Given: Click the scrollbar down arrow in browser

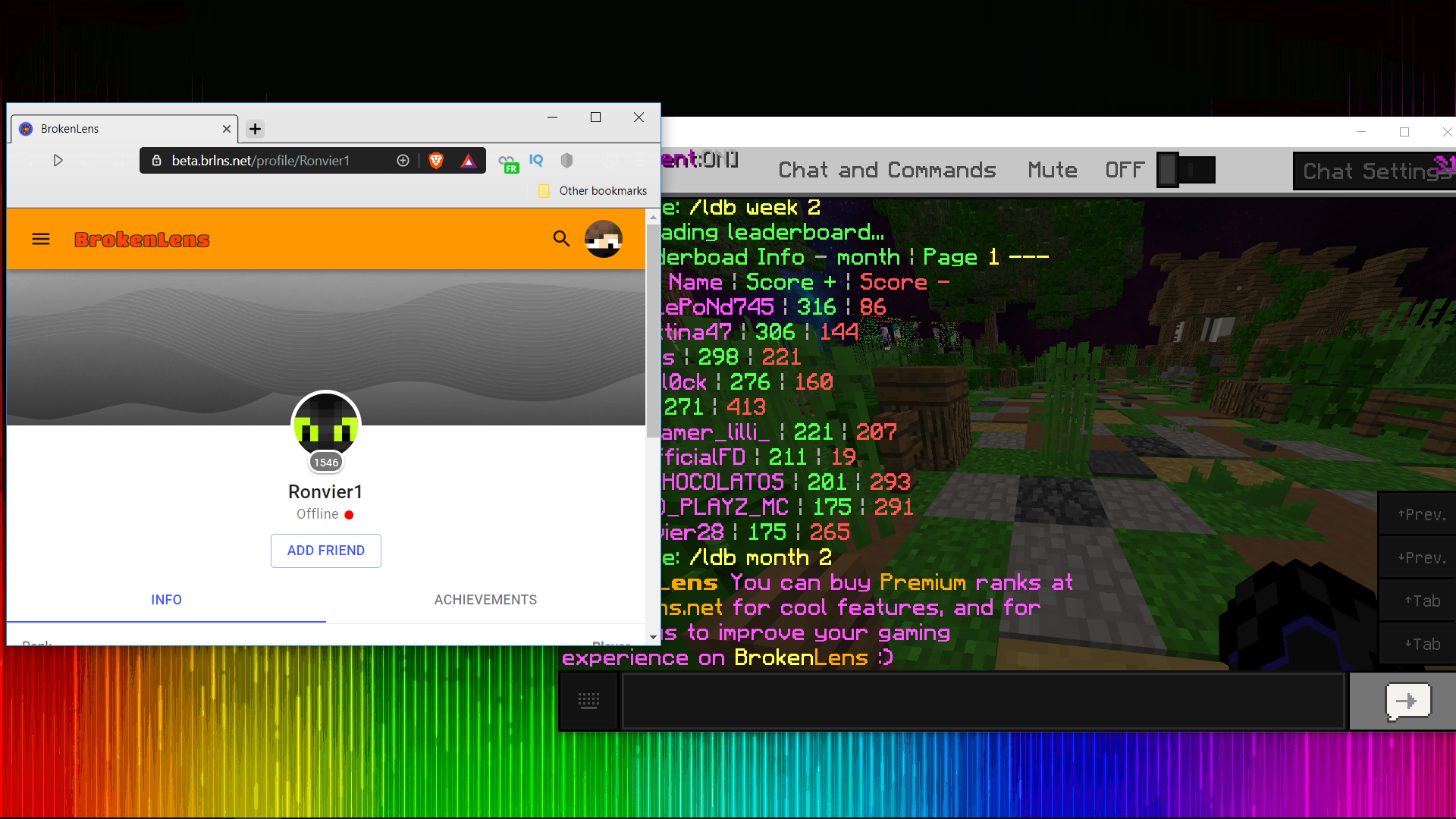Looking at the screenshot, I should (x=653, y=638).
